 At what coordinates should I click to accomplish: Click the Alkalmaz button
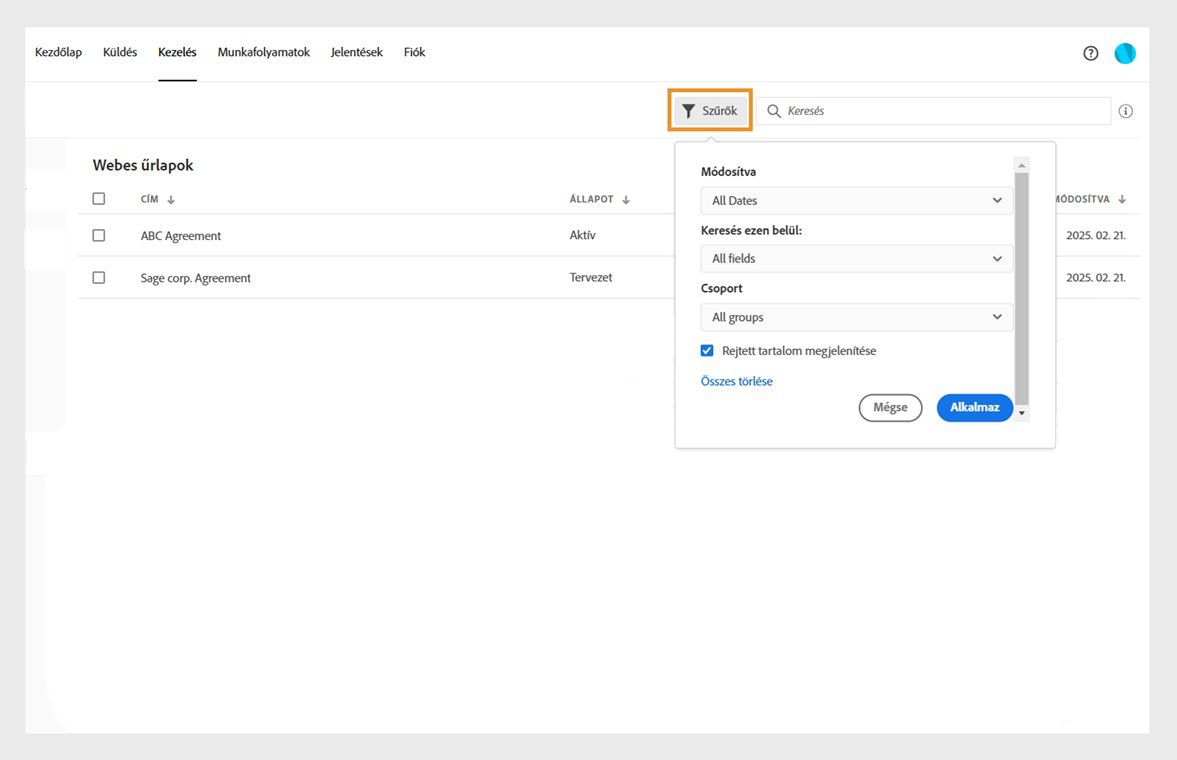(x=974, y=408)
